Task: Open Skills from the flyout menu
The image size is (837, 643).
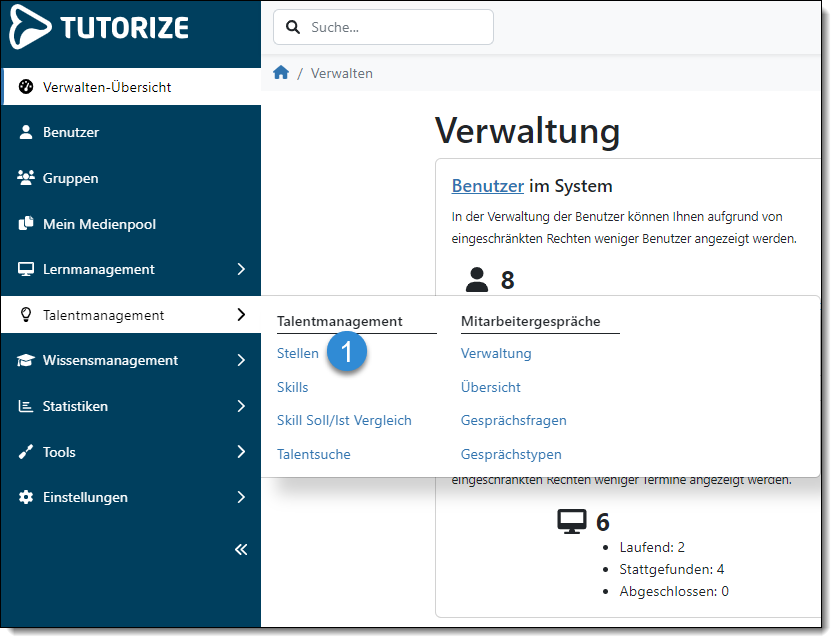Action: click(x=292, y=387)
